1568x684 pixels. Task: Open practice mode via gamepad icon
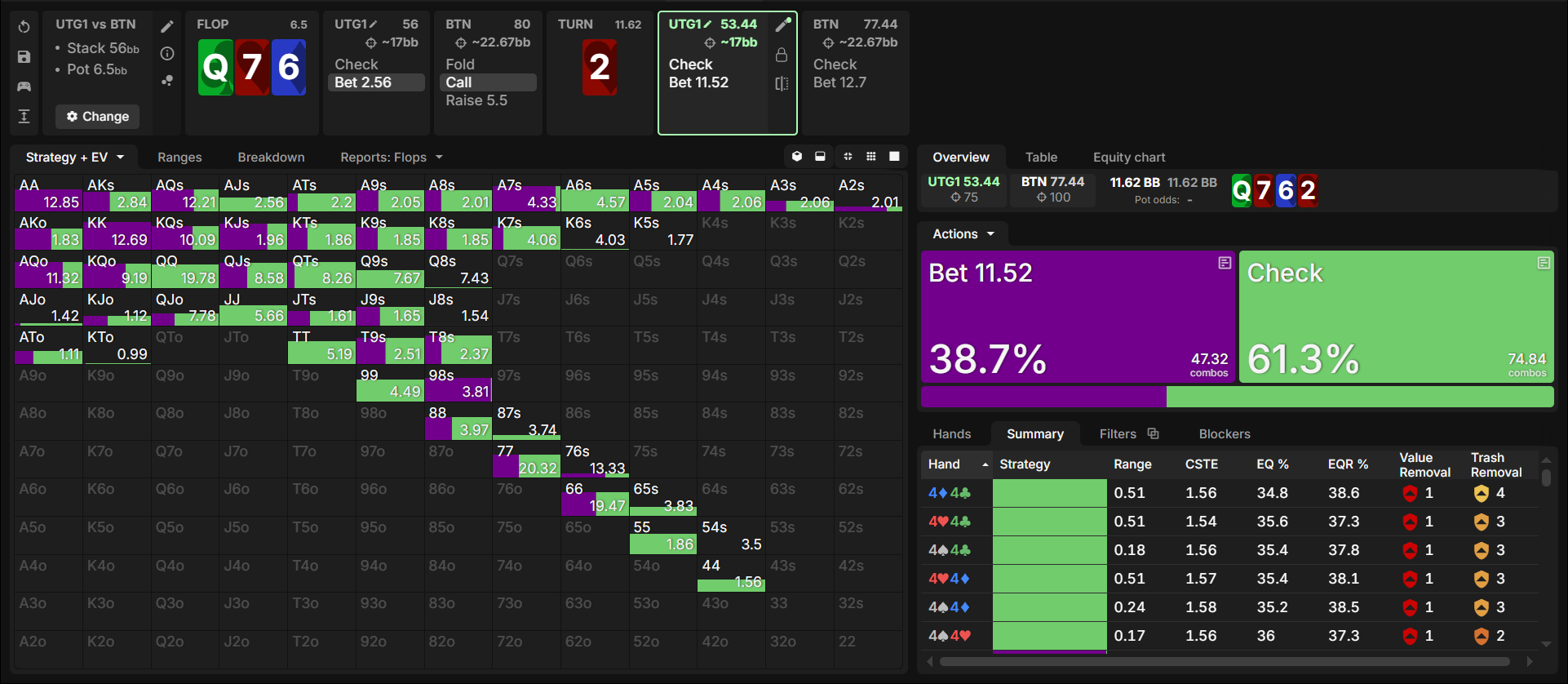(24, 87)
